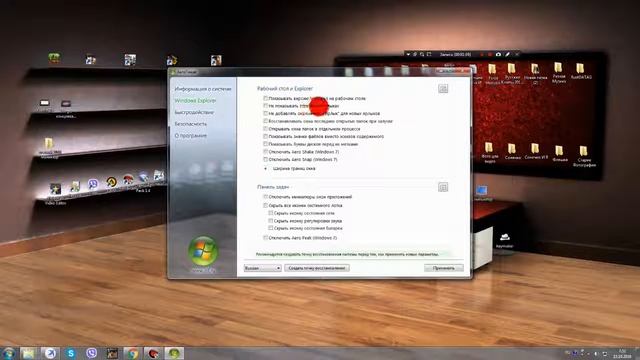Open the Новая папка (2) desktop folder
The width and height of the screenshot is (640, 360).
[x=535, y=73]
